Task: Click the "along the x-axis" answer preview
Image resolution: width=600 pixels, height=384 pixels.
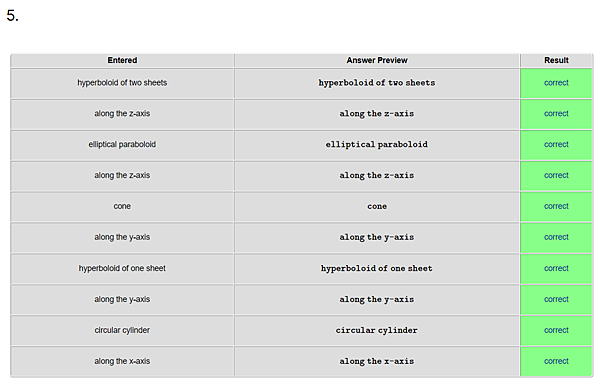Action: click(x=377, y=361)
